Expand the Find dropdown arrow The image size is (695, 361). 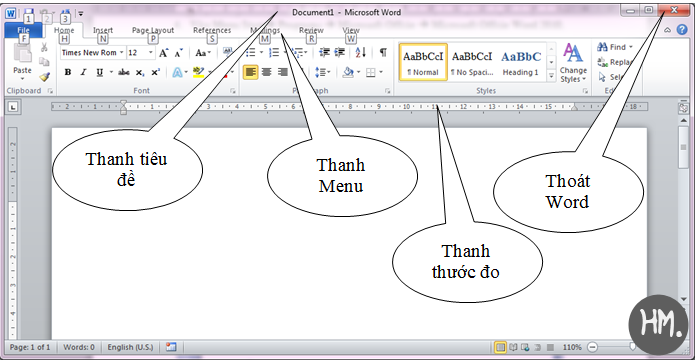[x=631, y=47]
